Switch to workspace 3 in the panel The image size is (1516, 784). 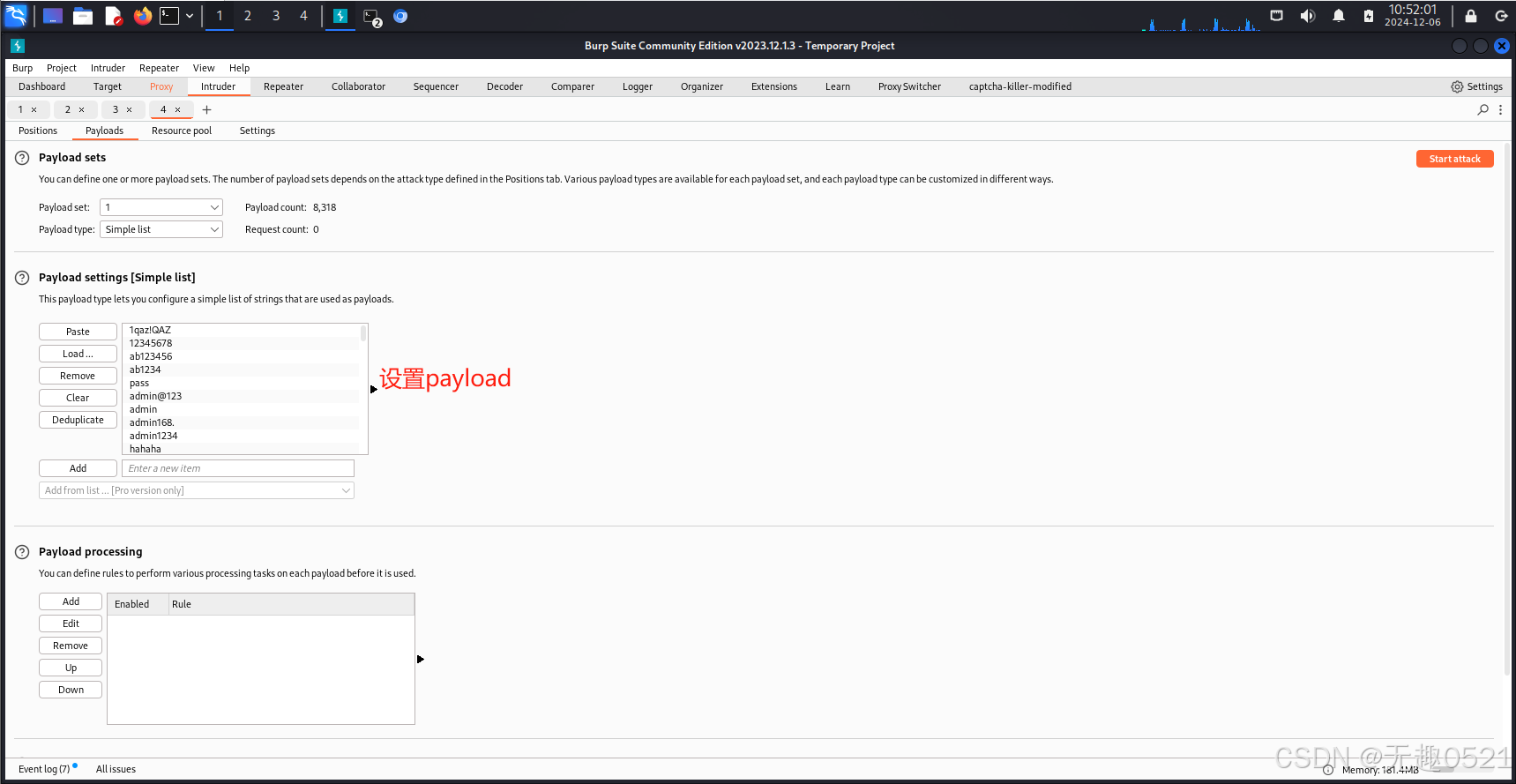click(276, 16)
